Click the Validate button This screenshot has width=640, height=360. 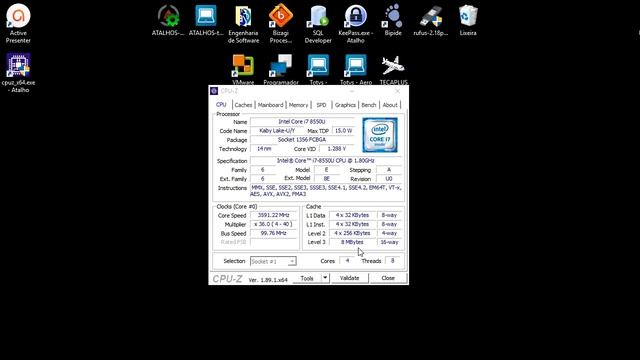point(349,278)
